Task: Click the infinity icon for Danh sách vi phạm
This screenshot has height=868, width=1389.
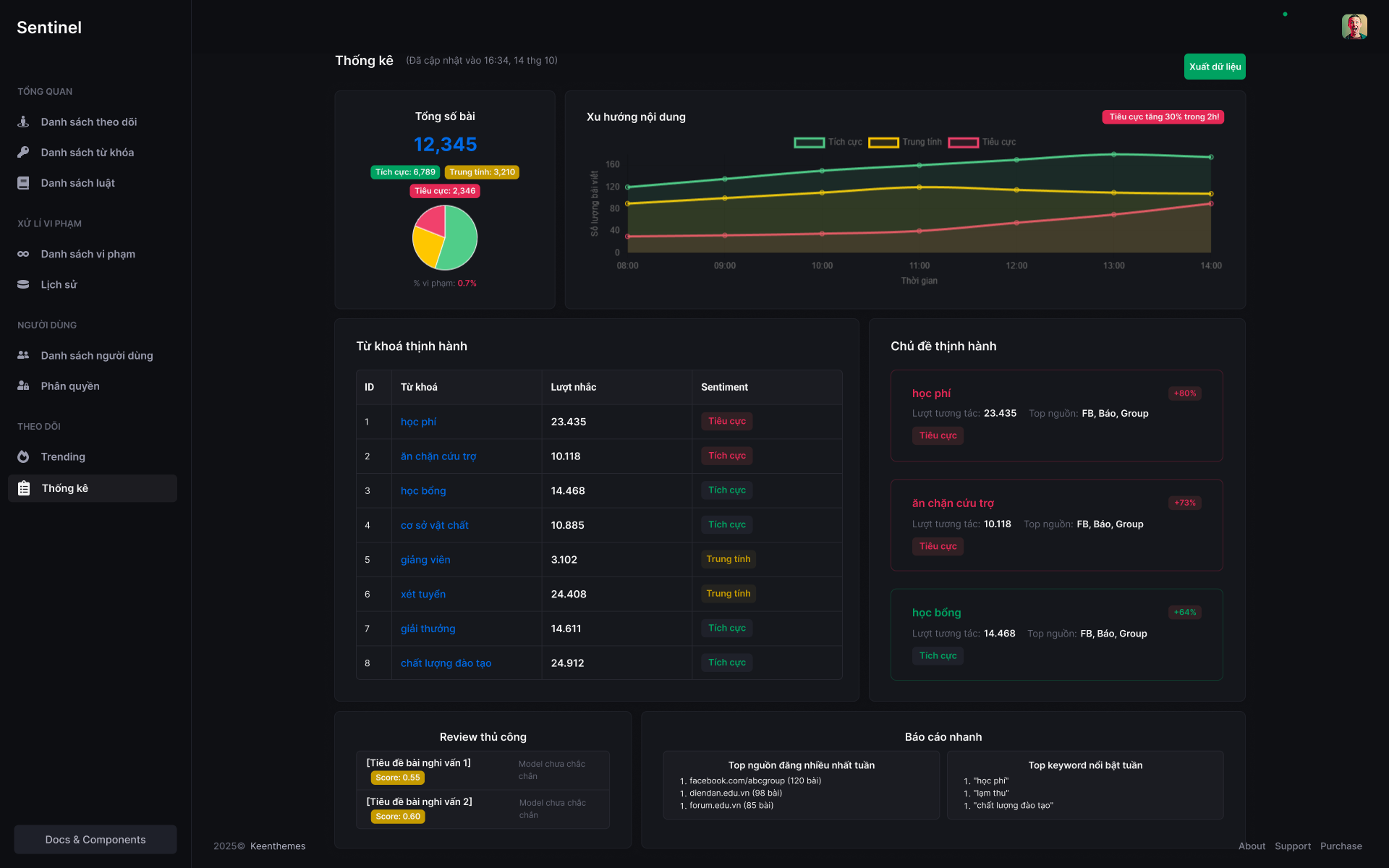Action: [23, 254]
